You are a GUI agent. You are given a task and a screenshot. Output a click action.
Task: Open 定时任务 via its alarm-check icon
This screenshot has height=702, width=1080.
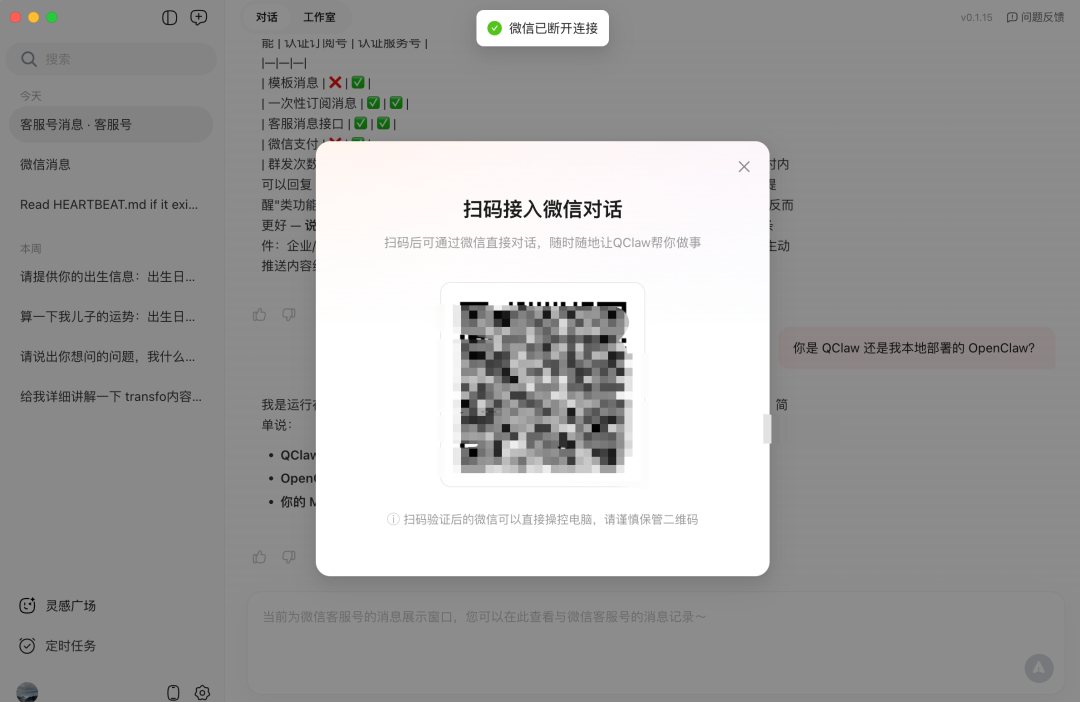click(27, 646)
